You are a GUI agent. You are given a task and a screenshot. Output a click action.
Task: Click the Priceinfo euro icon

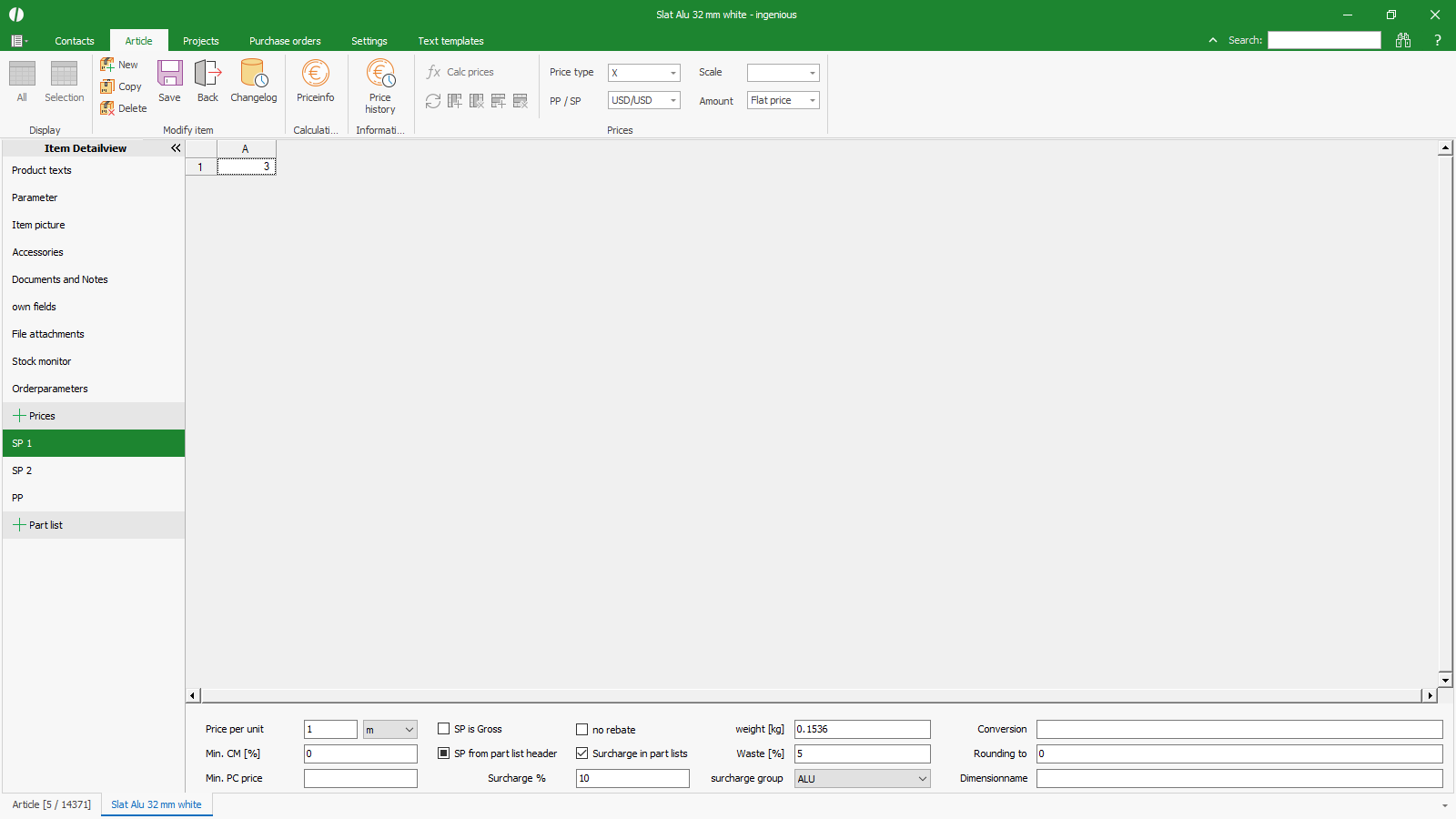pos(315,74)
